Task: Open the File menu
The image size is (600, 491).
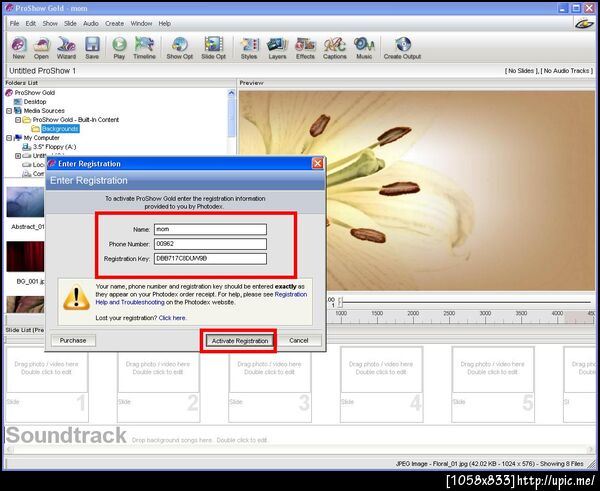Action: (x=14, y=23)
